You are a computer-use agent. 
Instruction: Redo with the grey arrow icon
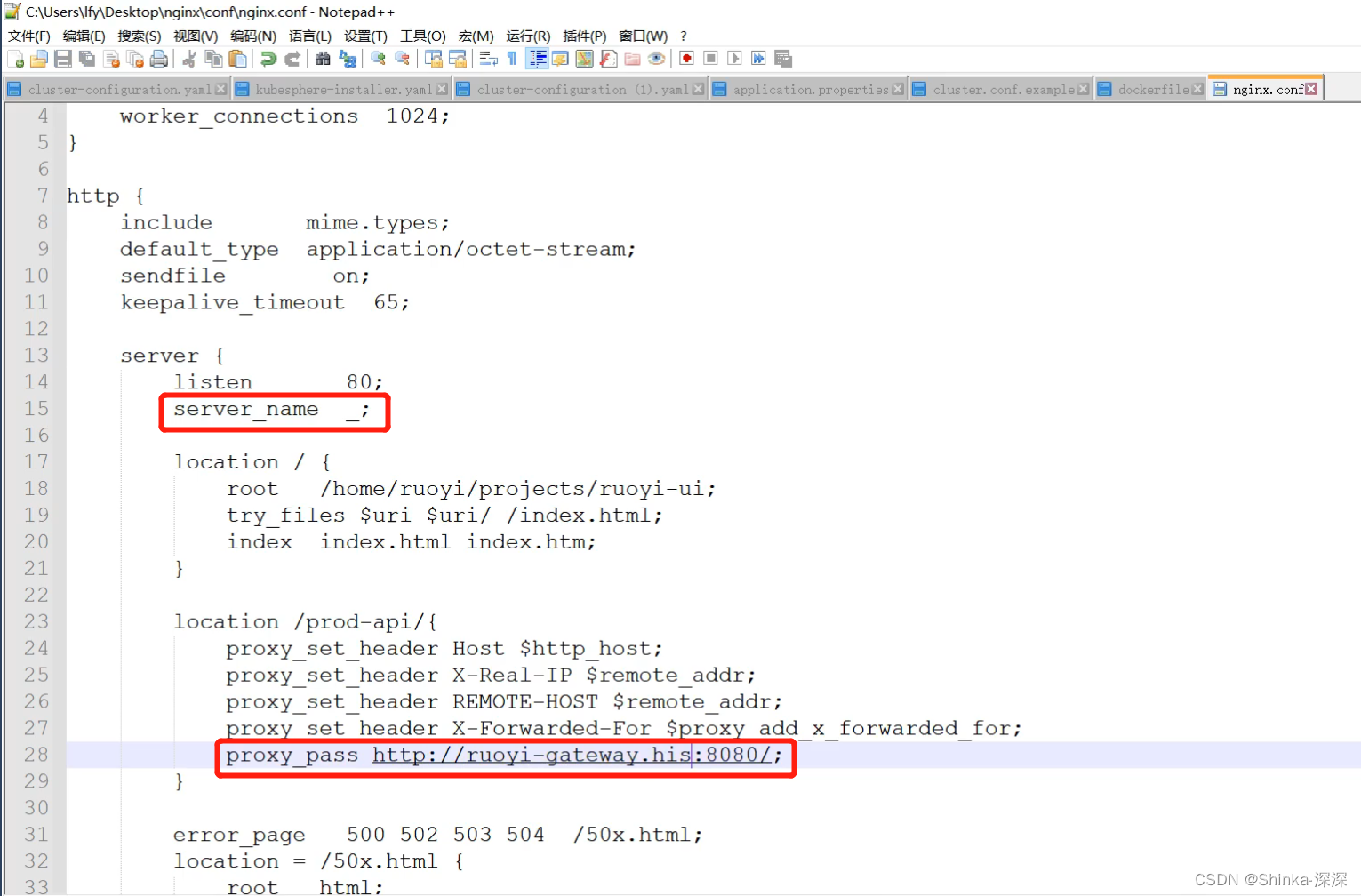[292, 59]
